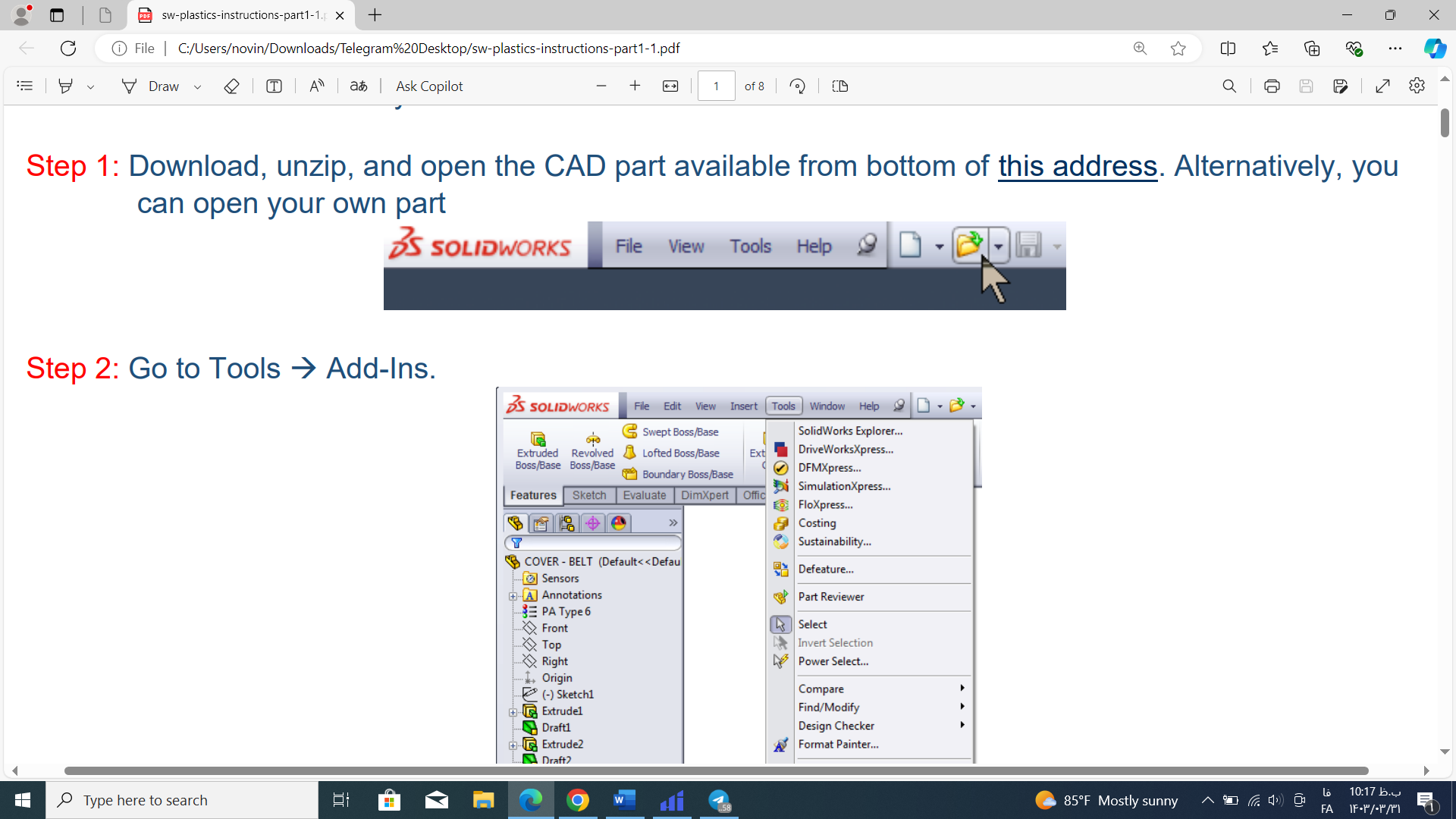Show hidden system tray icons
The height and width of the screenshot is (819, 1456).
point(1208,800)
